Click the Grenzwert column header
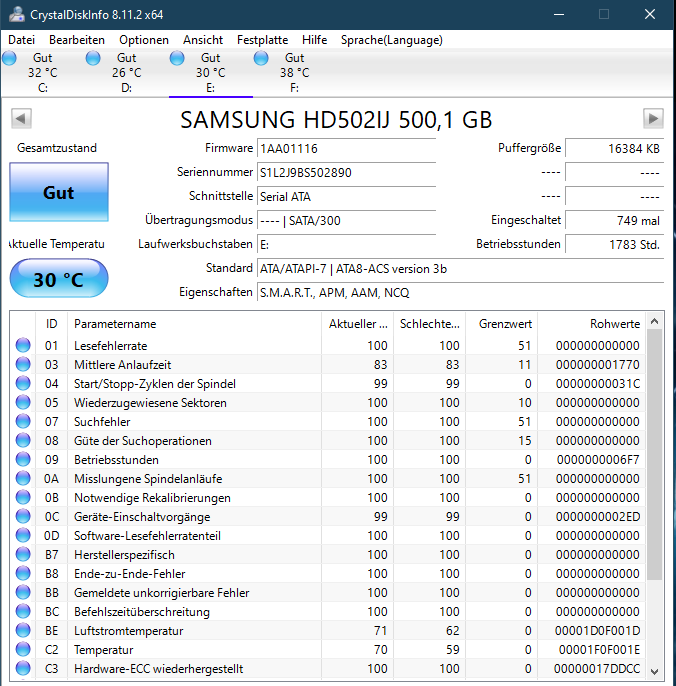 (x=502, y=324)
